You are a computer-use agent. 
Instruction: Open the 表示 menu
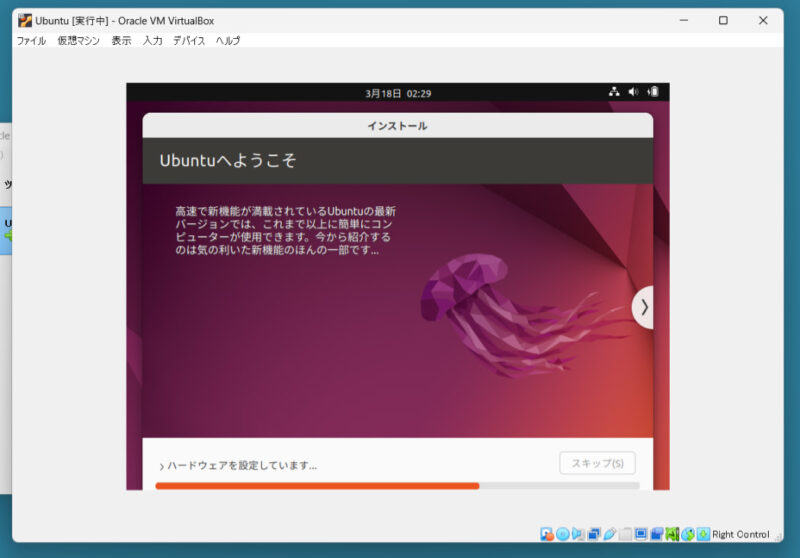pyautogui.click(x=121, y=41)
